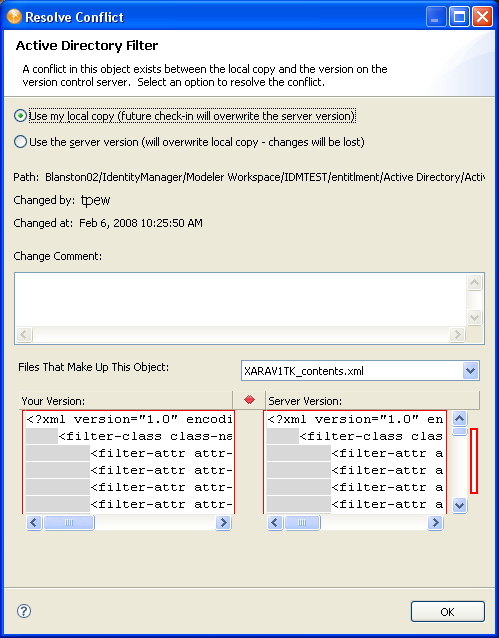Click the Files That Make Up This Object label
Image resolution: width=499 pixels, height=638 pixels.
tap(93, 367)
